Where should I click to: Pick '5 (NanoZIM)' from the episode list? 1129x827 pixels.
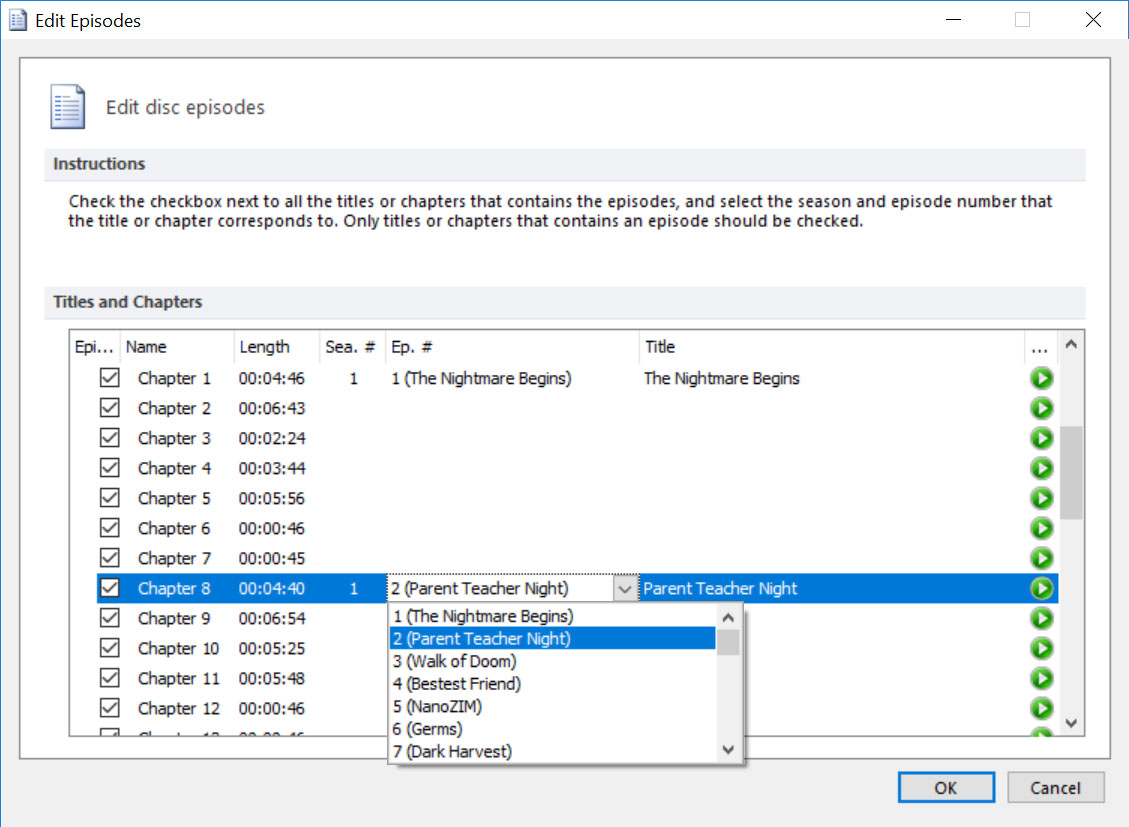(552, 706)
